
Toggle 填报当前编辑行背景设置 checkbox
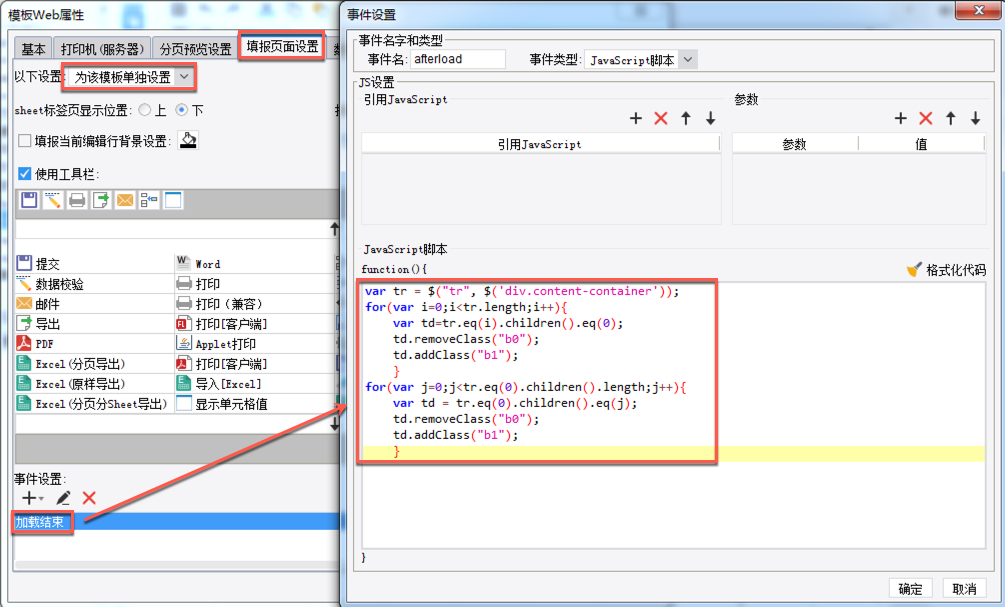24,140
